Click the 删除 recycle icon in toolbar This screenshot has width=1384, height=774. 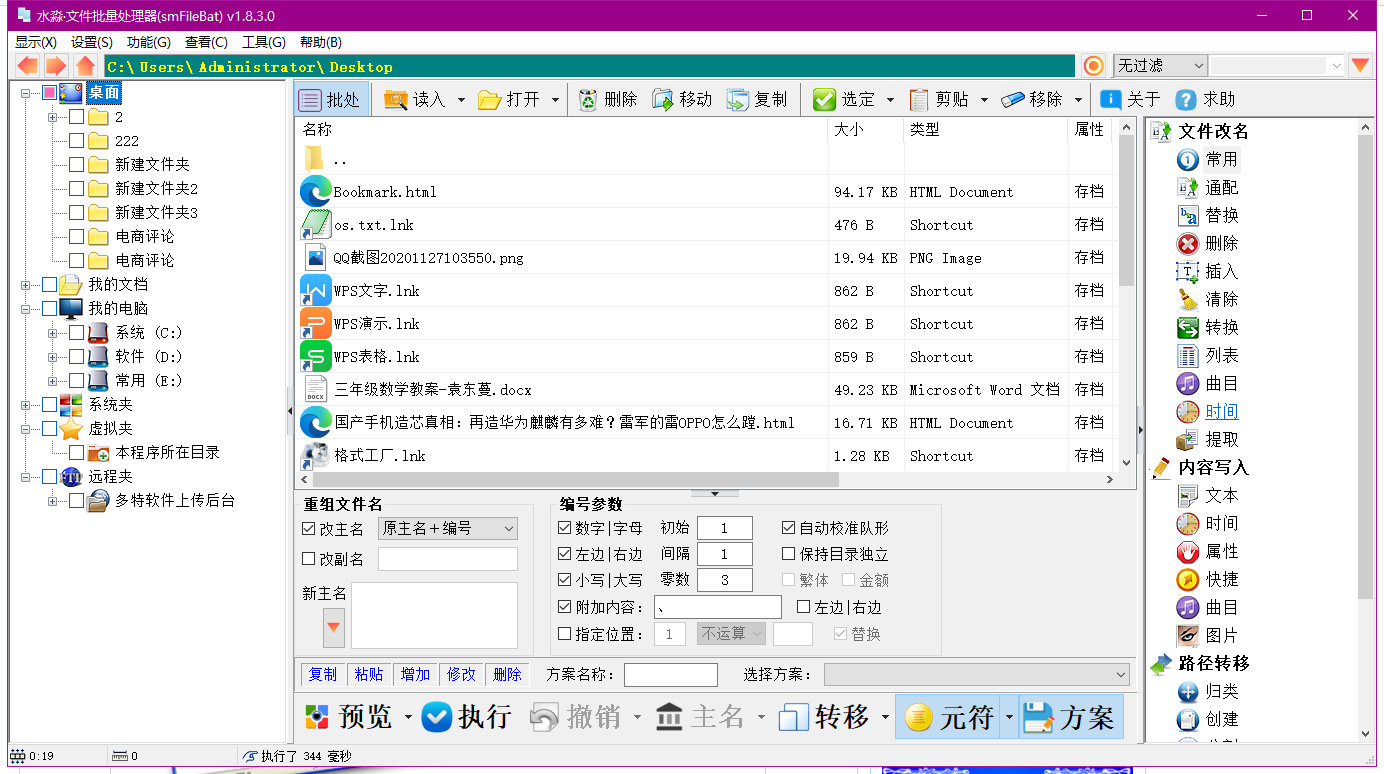click(x=588, y=99)
